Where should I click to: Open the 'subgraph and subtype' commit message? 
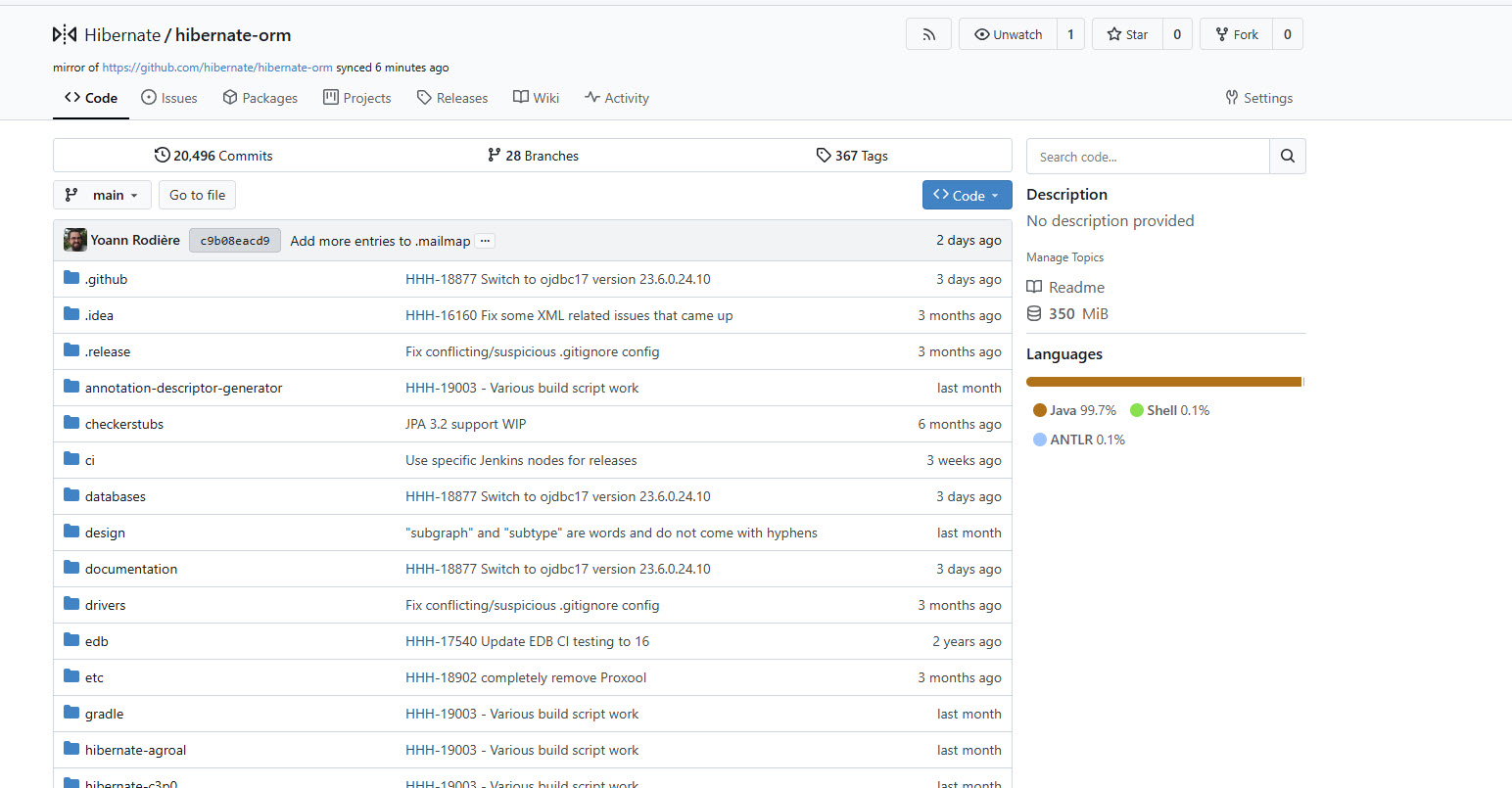tap(611, 533)
